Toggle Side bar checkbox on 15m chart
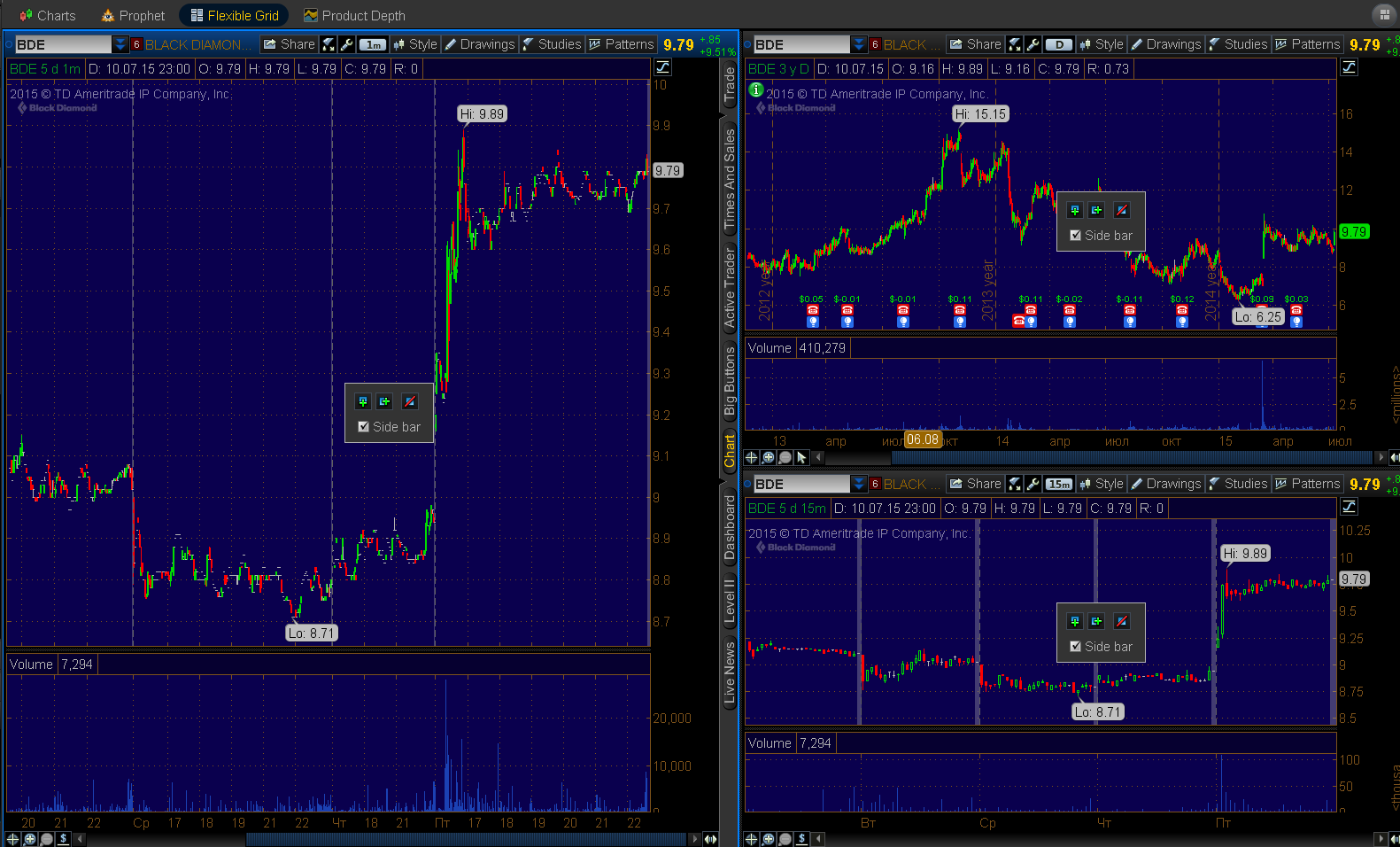Screen dimensions: 1400x847 (1075, 647)
